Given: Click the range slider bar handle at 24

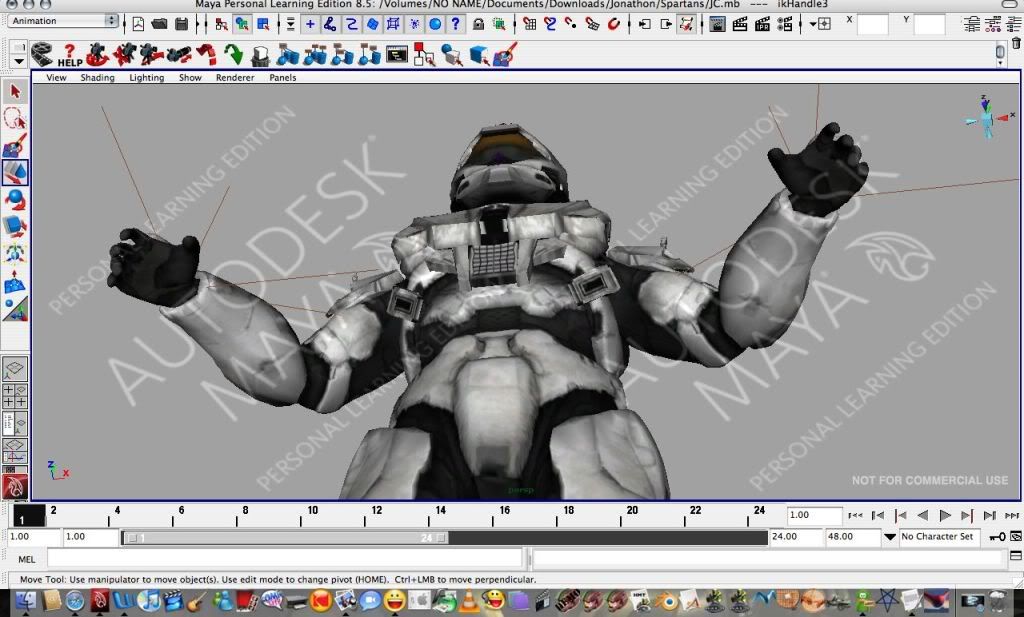Looking at the screenshot, I should pos(441,538).
